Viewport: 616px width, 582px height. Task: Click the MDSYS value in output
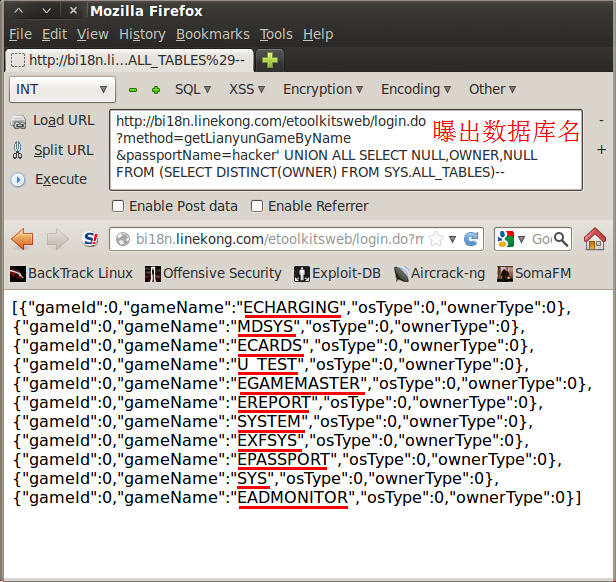point(266,327)
